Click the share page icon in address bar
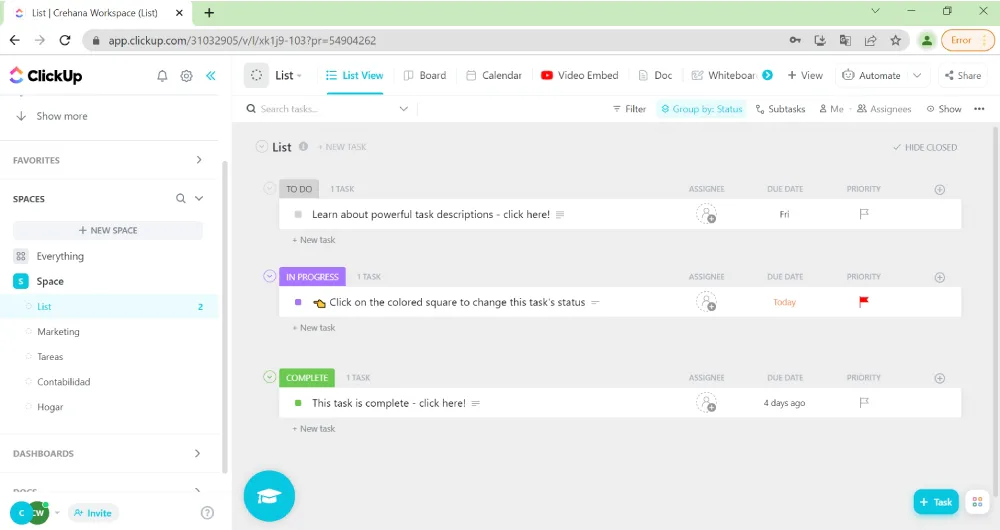The width and height of the screenshot is (1000, 530). pos(870,40)
